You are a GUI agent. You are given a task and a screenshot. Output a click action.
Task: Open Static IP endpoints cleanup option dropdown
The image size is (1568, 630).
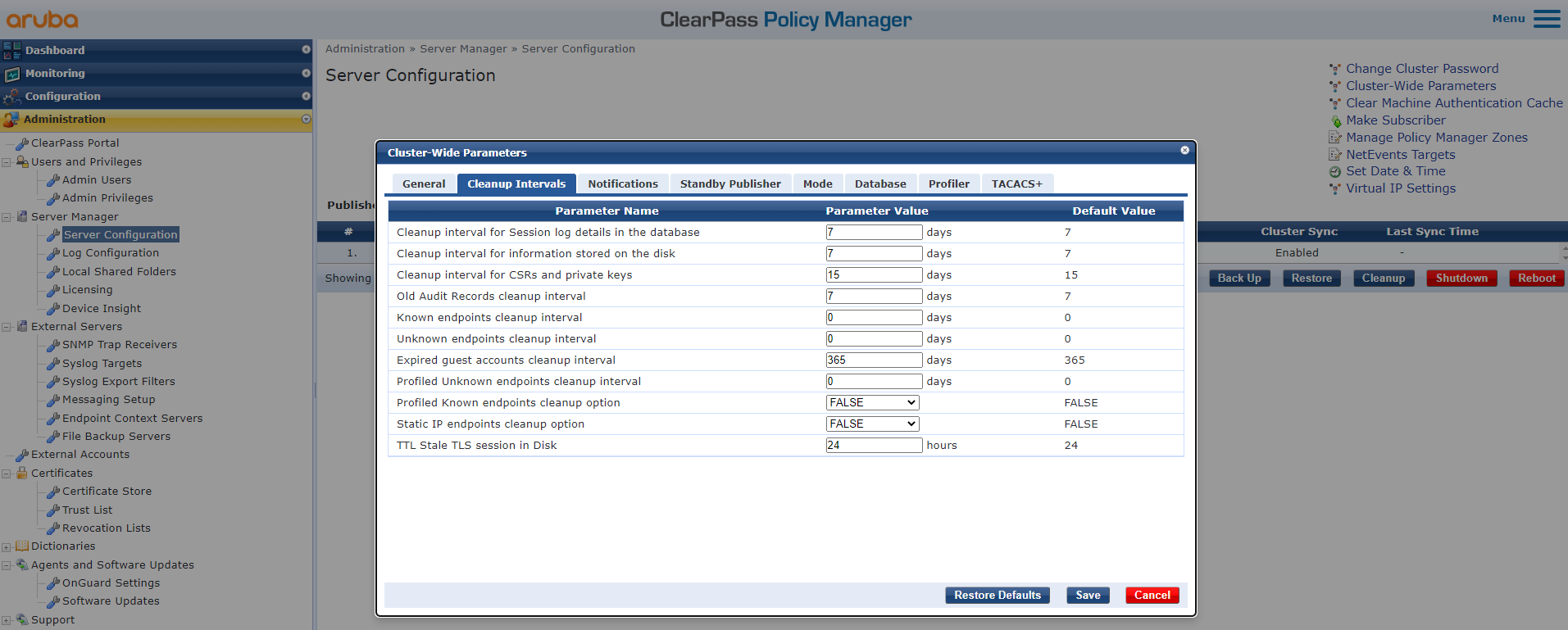[872, 424]
